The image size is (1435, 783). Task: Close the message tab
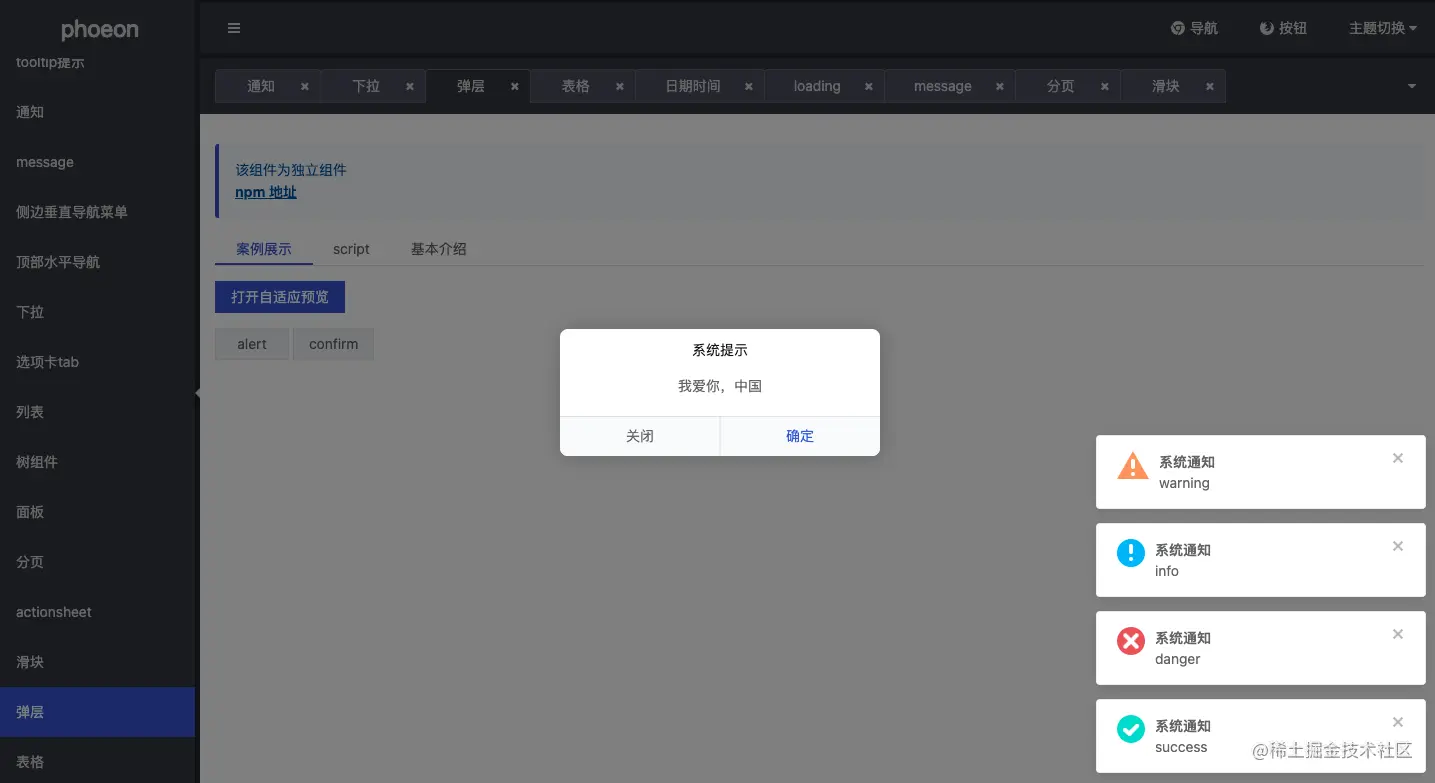pyautogui.click(x=999, y=86)
